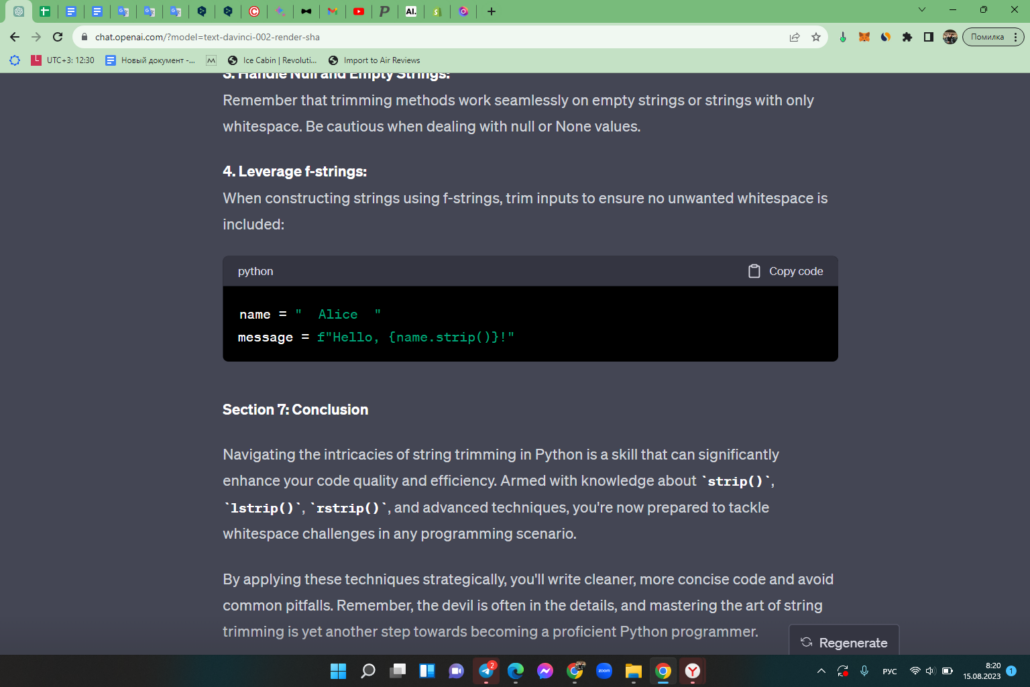Open the volume control in the system tray
Viewport: 1030px width, 687px height.
(x=930, y=671)
